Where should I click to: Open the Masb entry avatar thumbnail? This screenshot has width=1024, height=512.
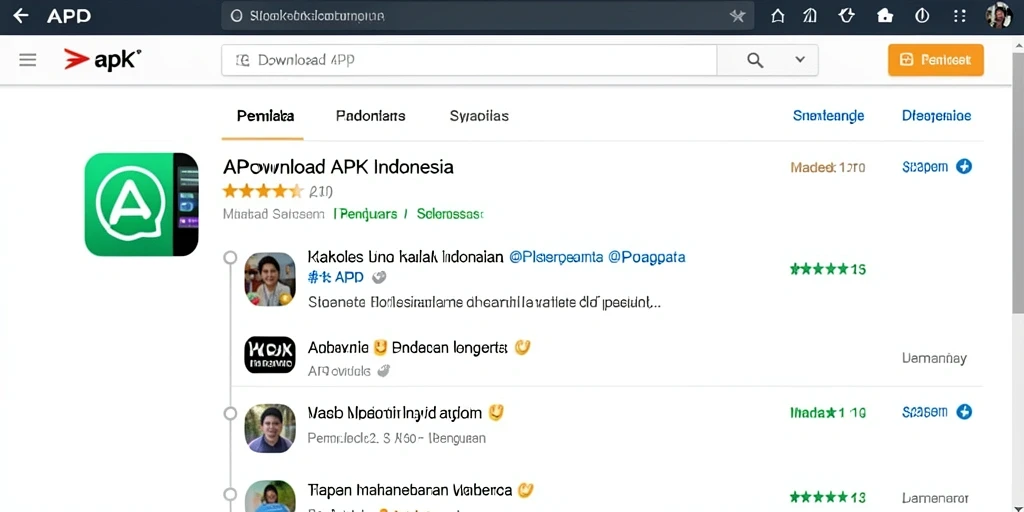(x=270, y=428)
